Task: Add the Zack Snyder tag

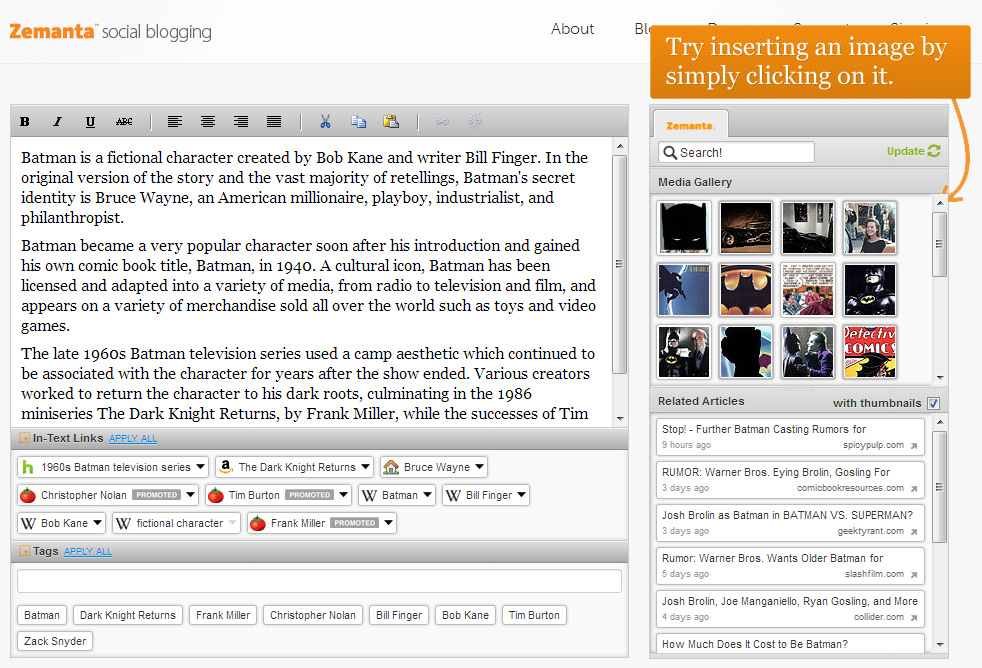Action: [55, 641]
